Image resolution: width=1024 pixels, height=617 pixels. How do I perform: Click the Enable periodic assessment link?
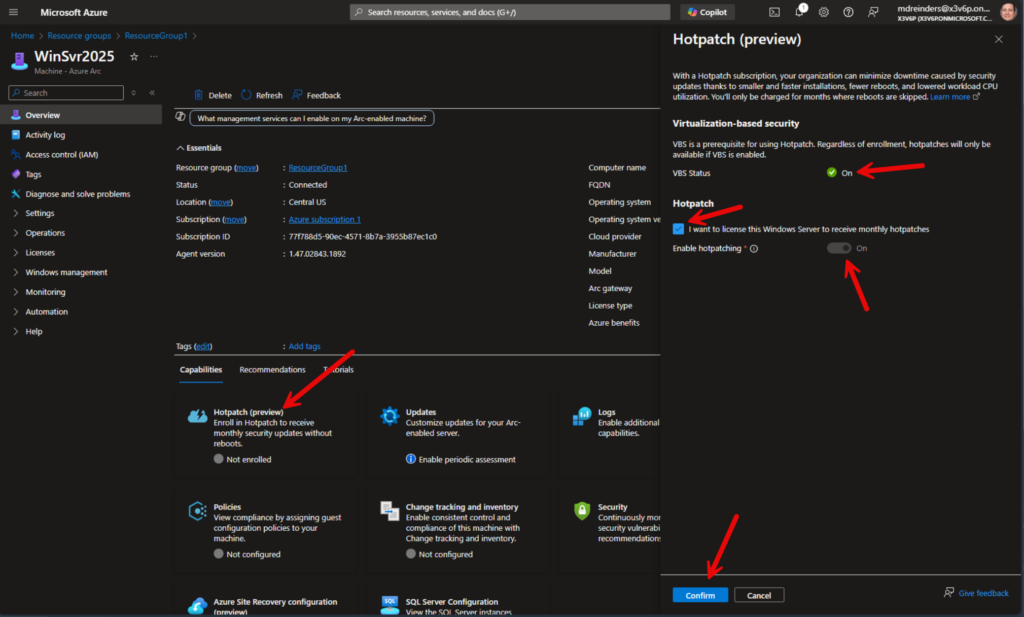[466, 460]
